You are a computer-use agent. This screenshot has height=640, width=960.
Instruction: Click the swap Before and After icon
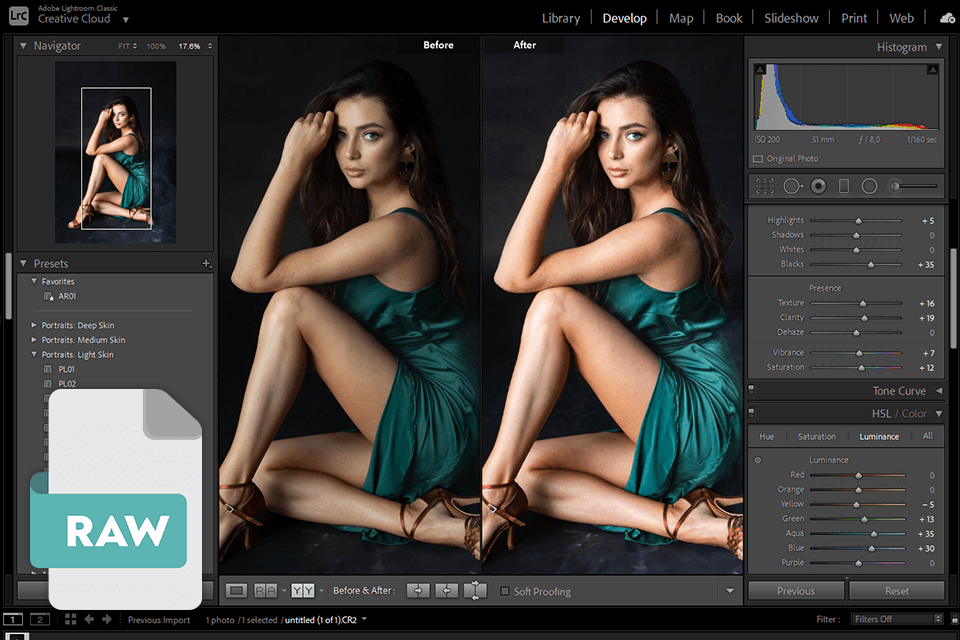click(x=476, y=591)
